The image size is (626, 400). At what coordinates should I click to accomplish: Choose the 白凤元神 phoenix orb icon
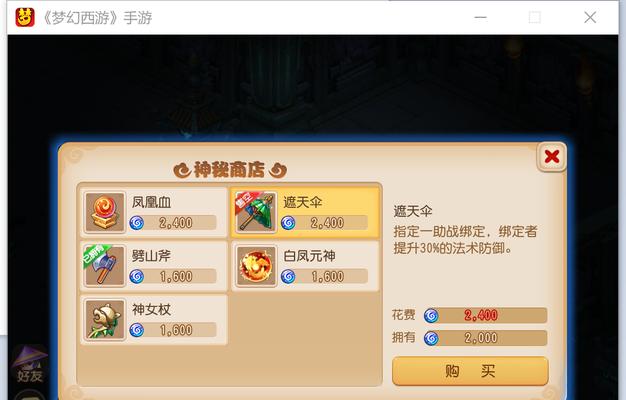click(256, 265)
